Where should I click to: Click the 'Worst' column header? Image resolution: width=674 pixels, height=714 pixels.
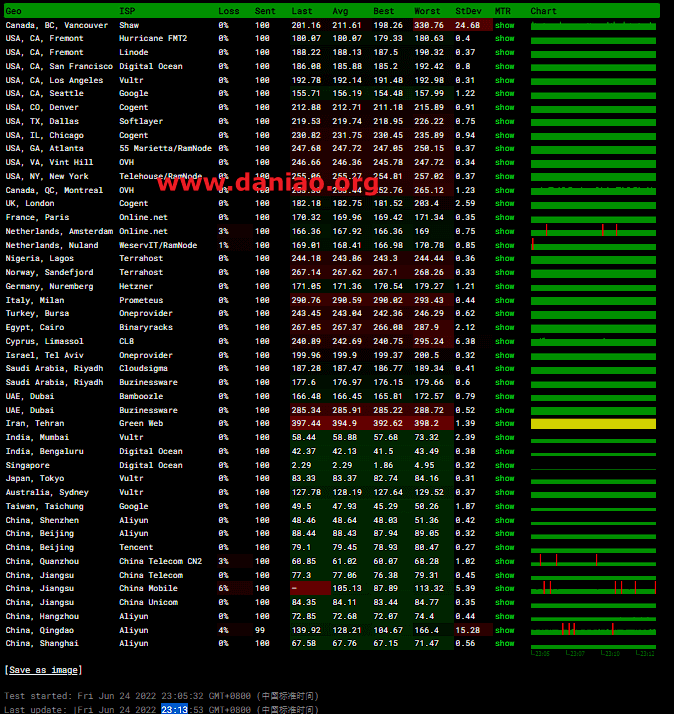click(427, 11)
